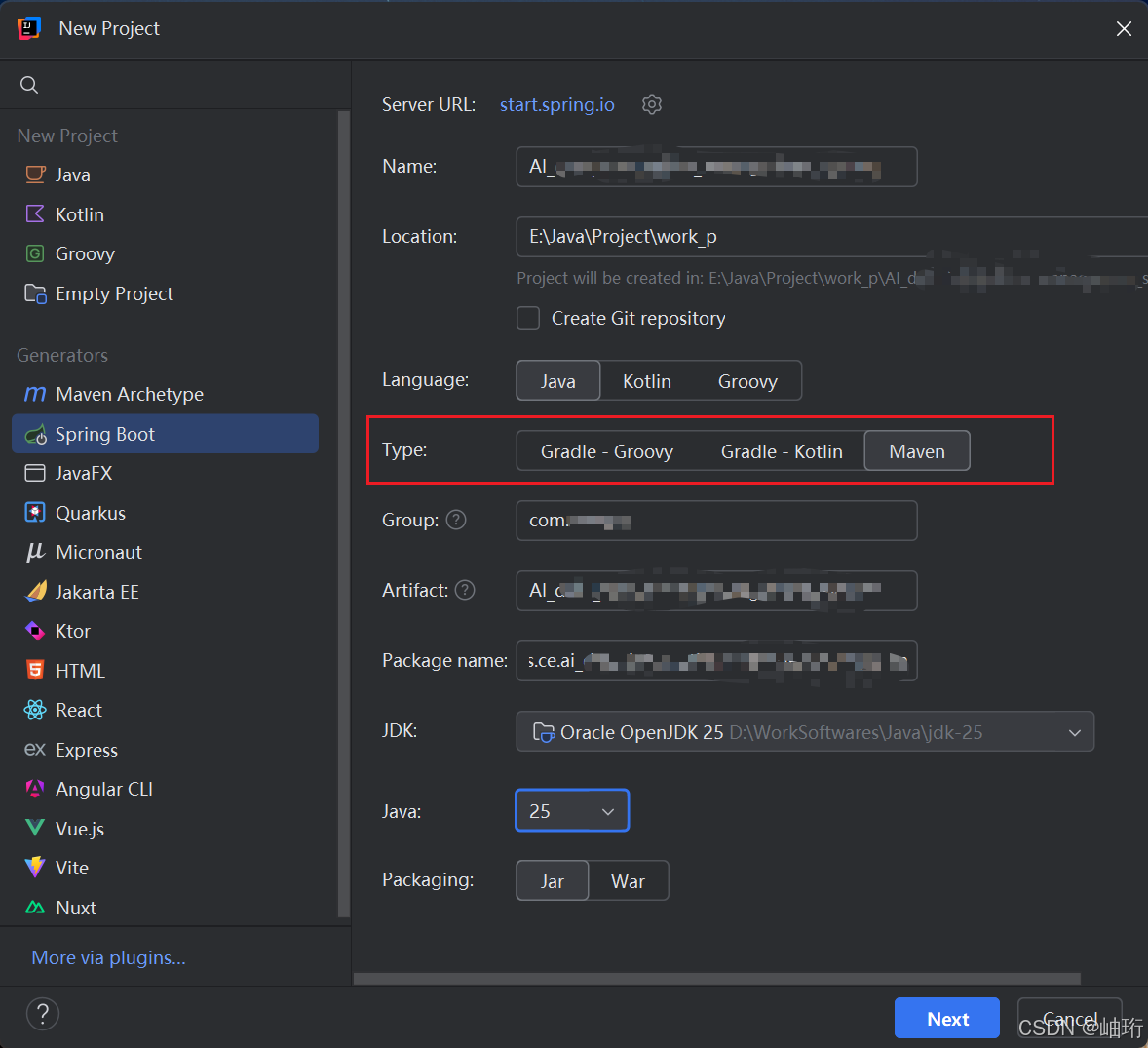Choose Jakarta EE generator icon
The width and height of the screenshot is (1148, 1048).
(35, 591)
